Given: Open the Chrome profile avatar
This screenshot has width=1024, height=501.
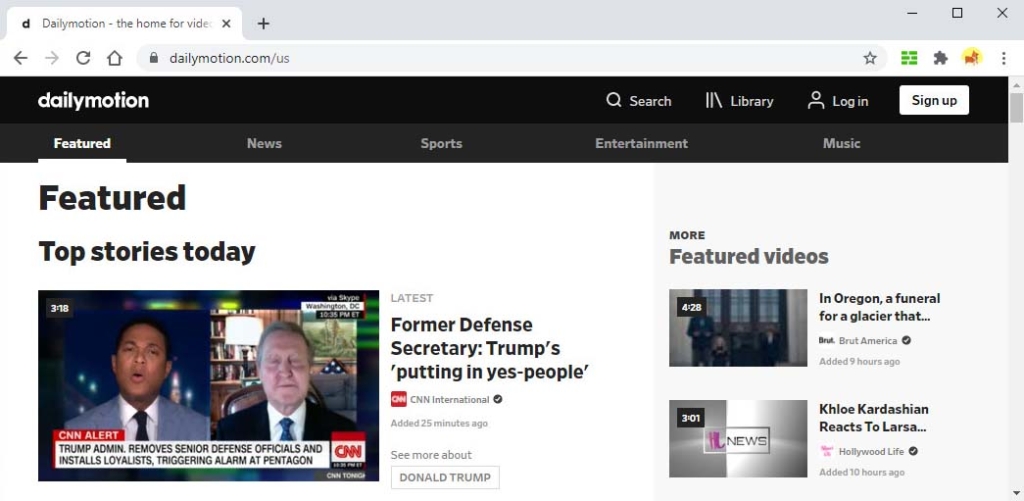Looking at the screenshot, I should pyautogui.click(x=972, y=58).
